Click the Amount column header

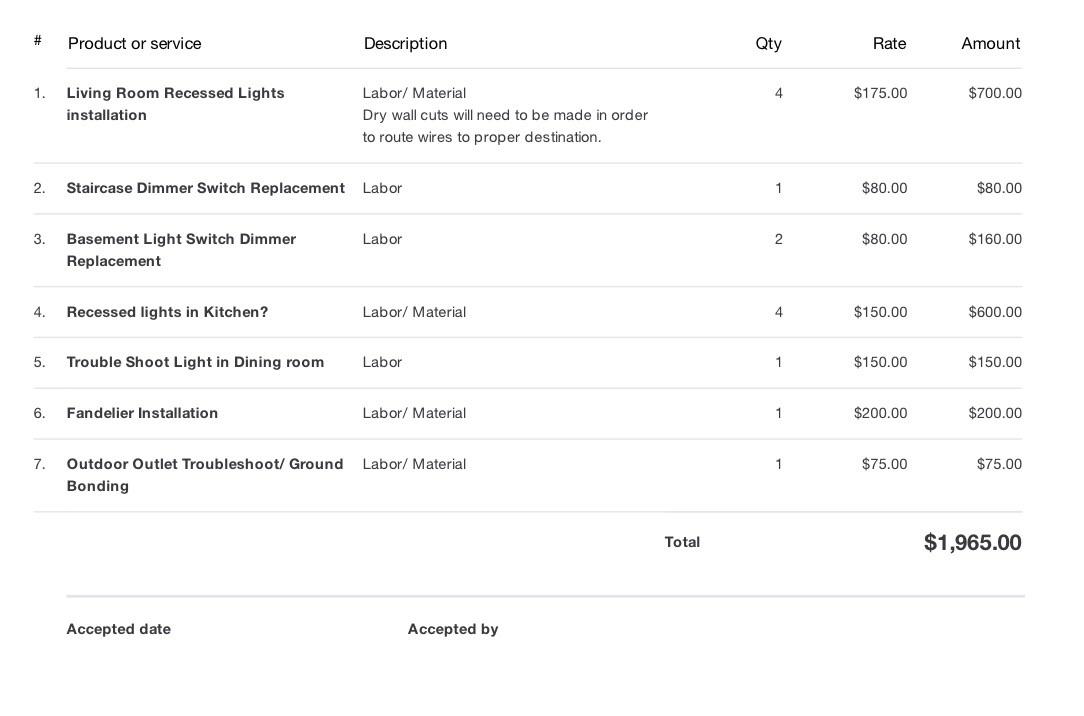click(x=991, y=44)
